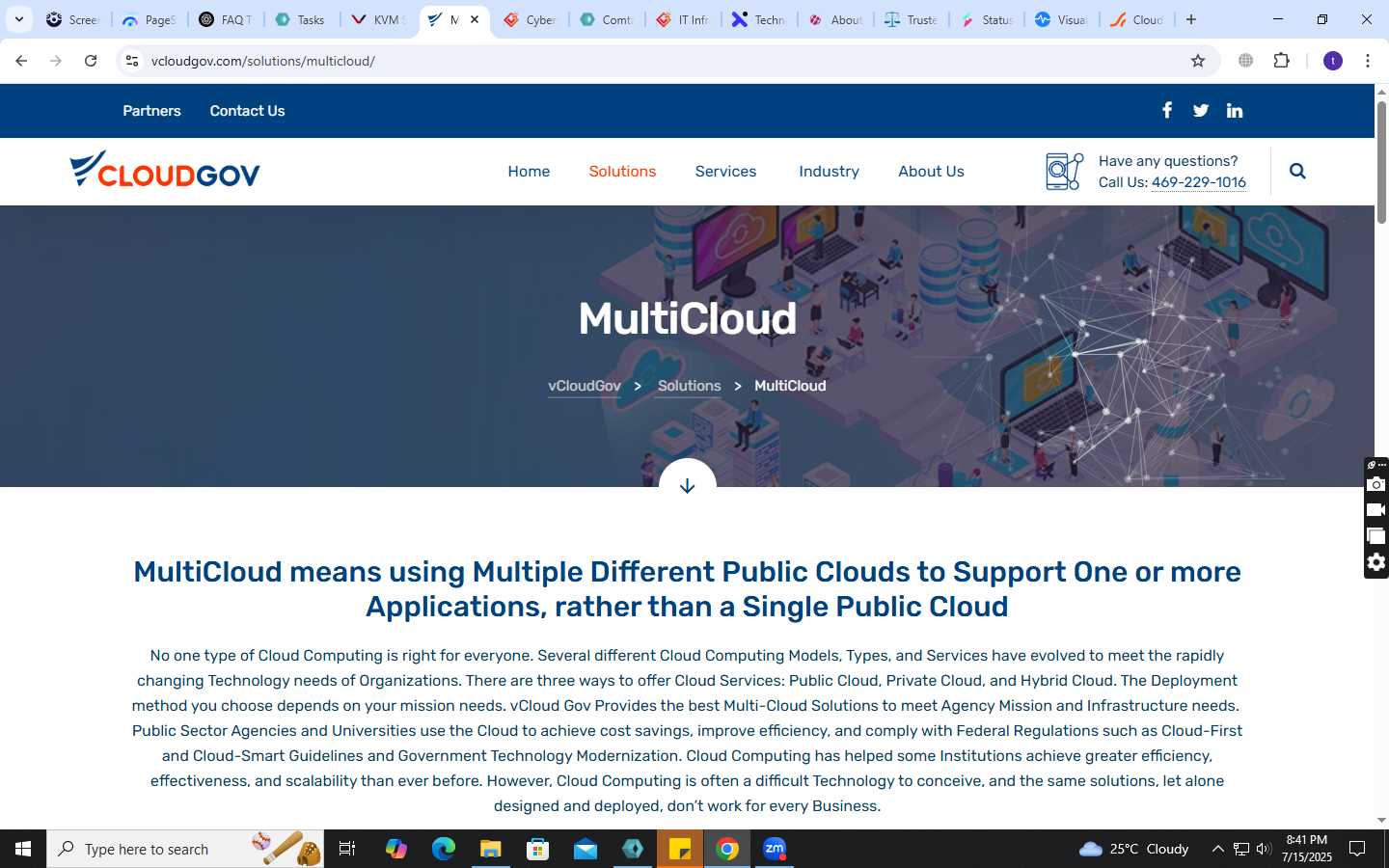Switch to the Tasks browser tab
The width and height of the screenshot is (1389, 868).
pos(301,19)
